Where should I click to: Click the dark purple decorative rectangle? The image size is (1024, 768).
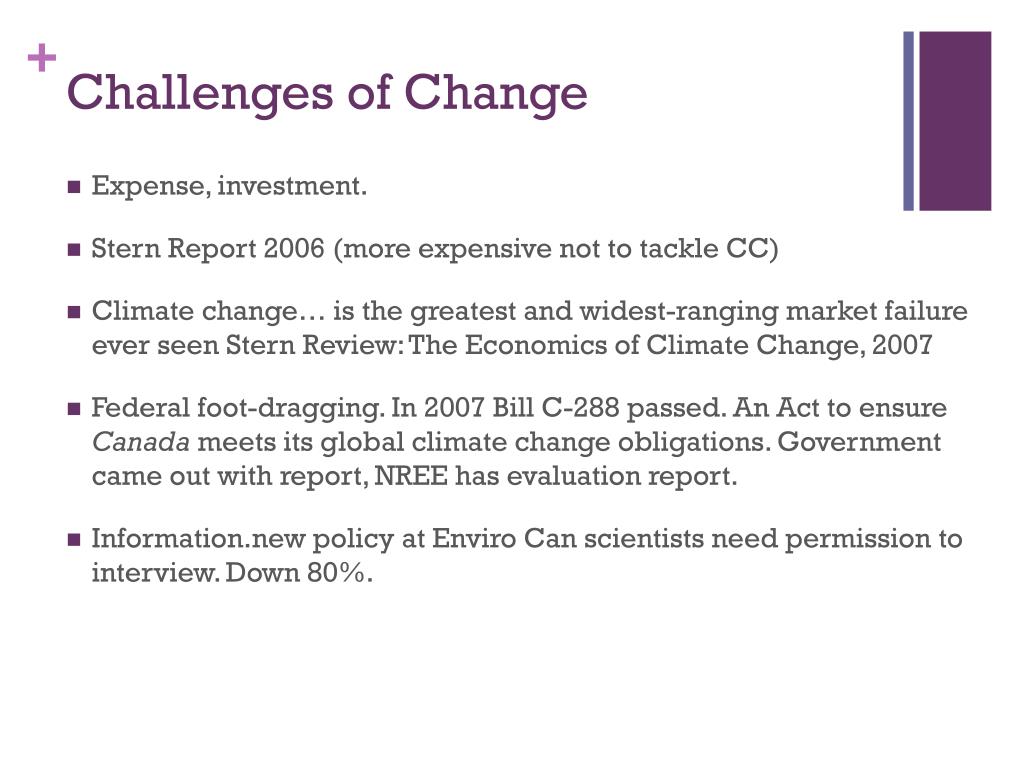pos(955,121)
